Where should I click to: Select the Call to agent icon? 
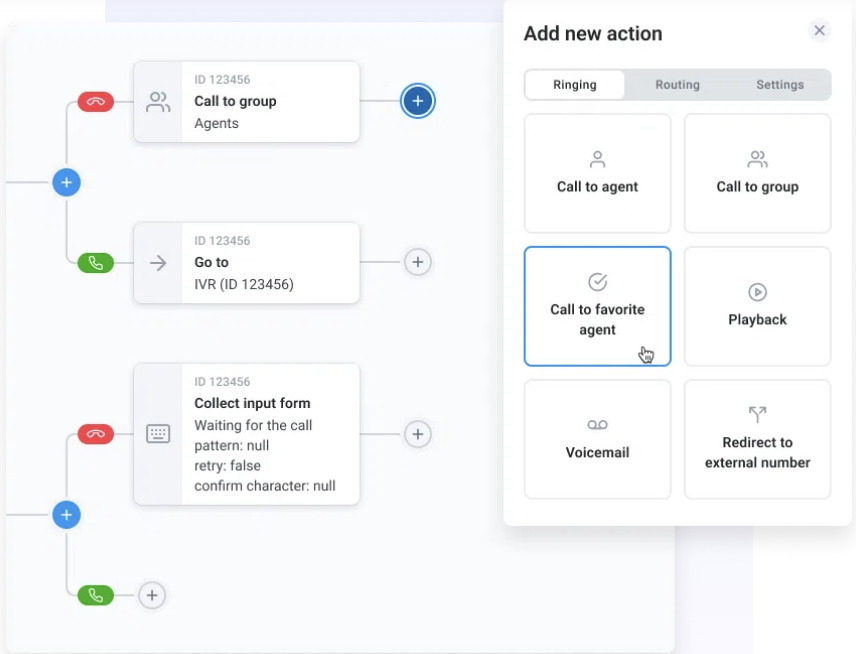click(x=597, y=158)
